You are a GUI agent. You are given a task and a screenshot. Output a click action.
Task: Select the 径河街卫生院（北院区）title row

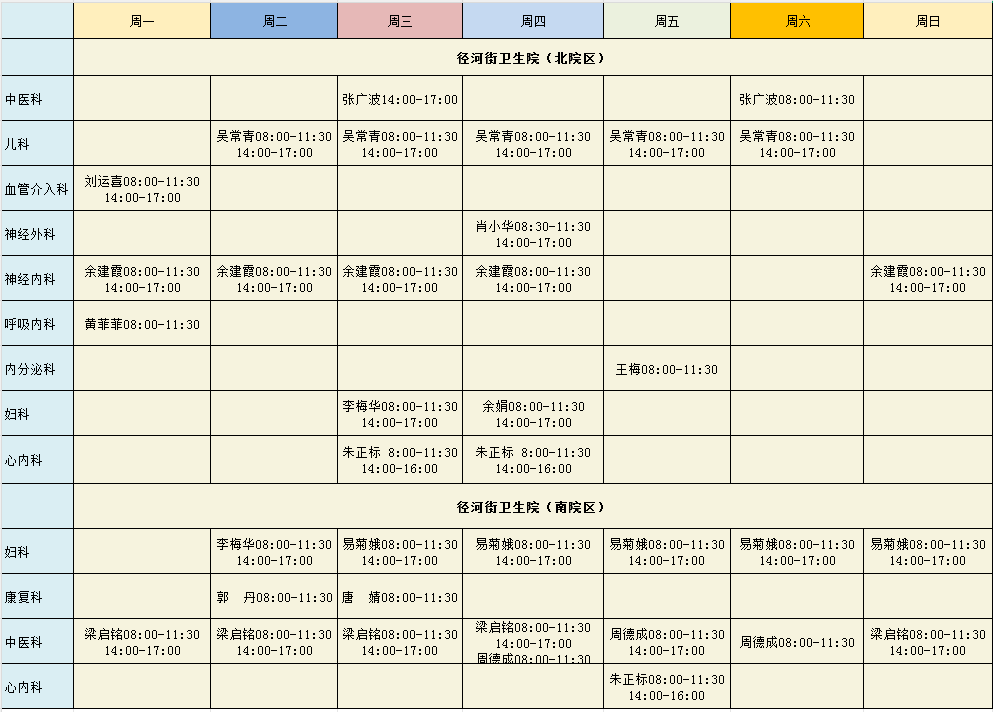533,58
